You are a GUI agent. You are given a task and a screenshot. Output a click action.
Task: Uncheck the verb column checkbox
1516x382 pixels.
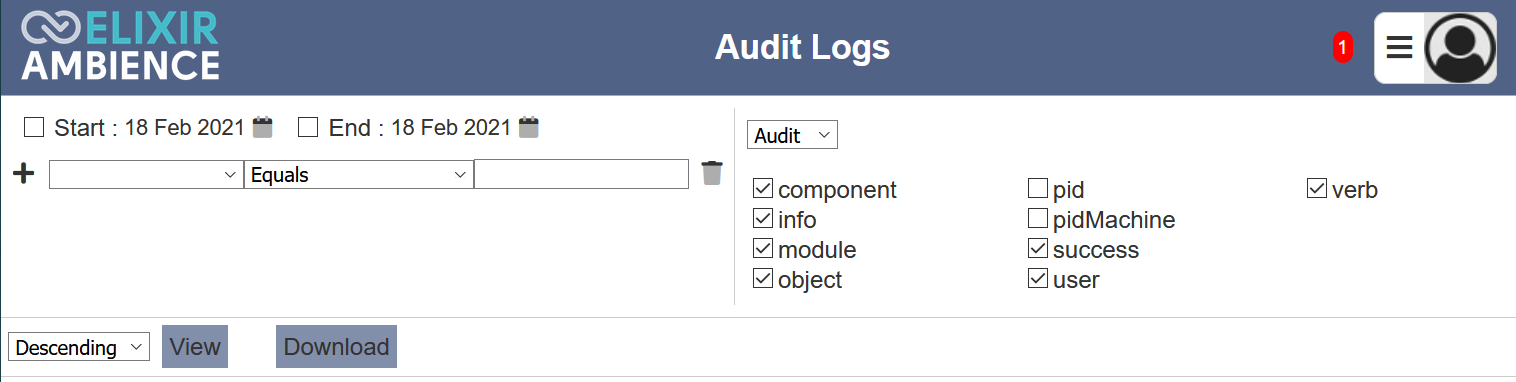[x=1317, y=189]
